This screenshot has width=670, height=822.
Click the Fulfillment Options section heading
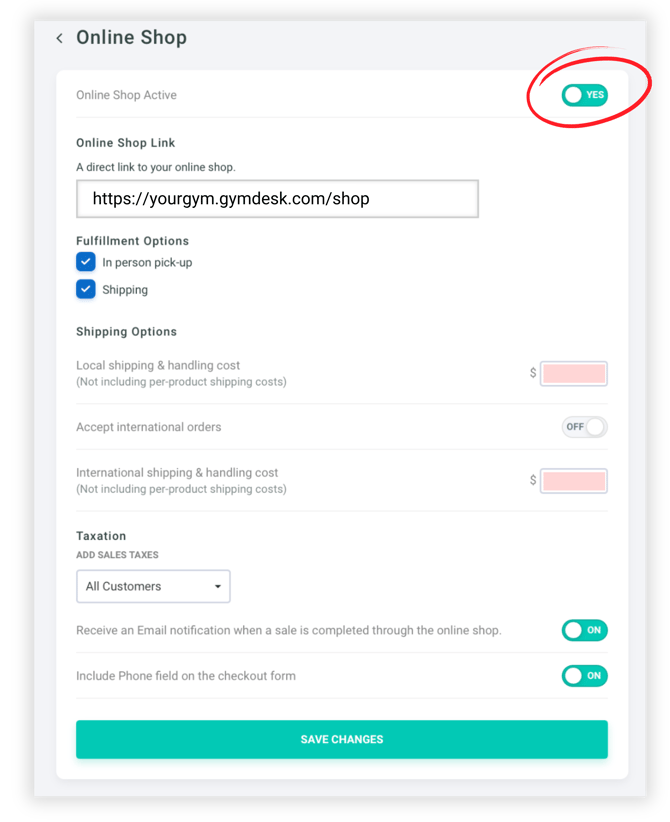click(132, 241)
